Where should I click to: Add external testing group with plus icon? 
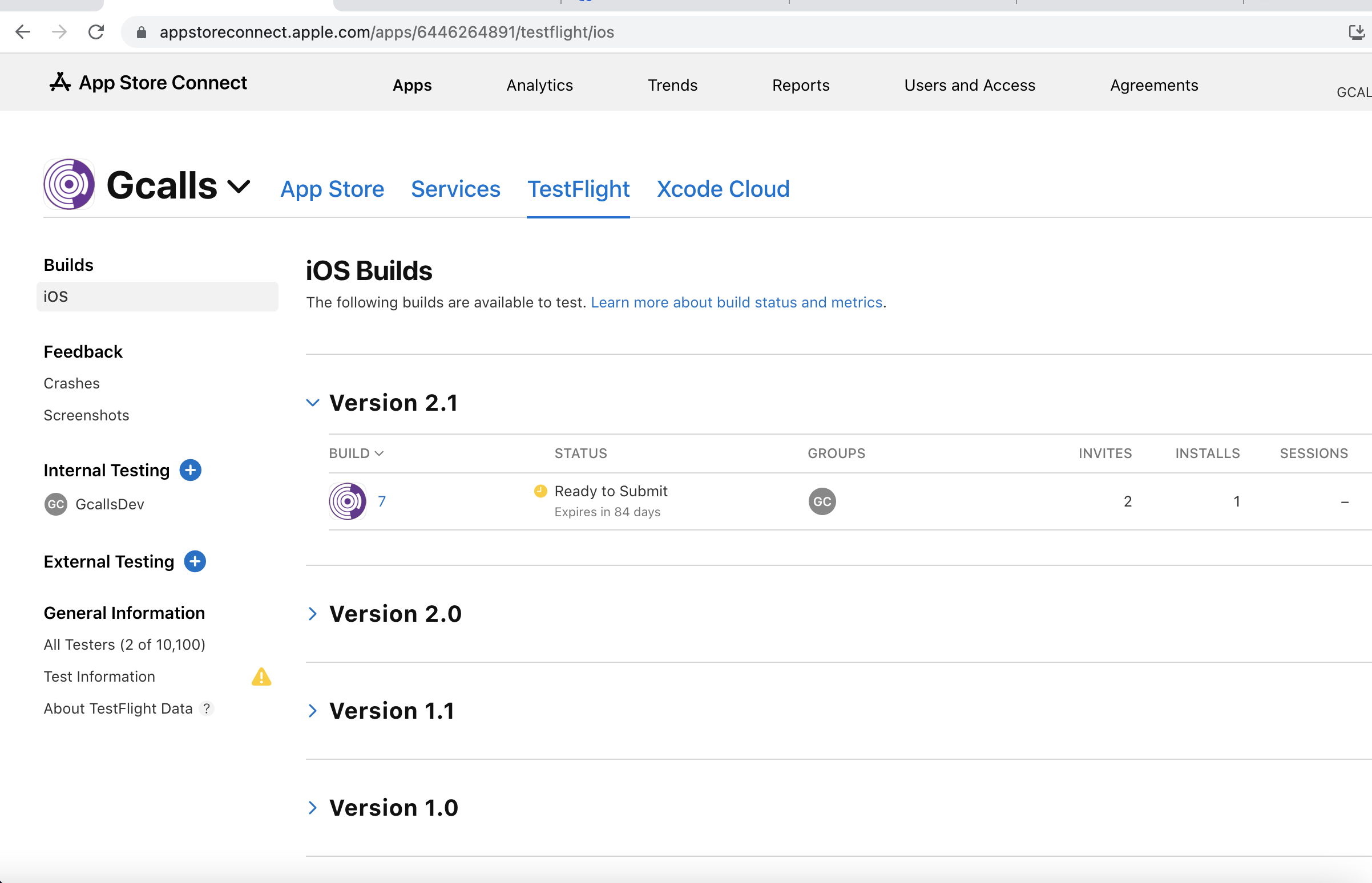coord(195,561)
